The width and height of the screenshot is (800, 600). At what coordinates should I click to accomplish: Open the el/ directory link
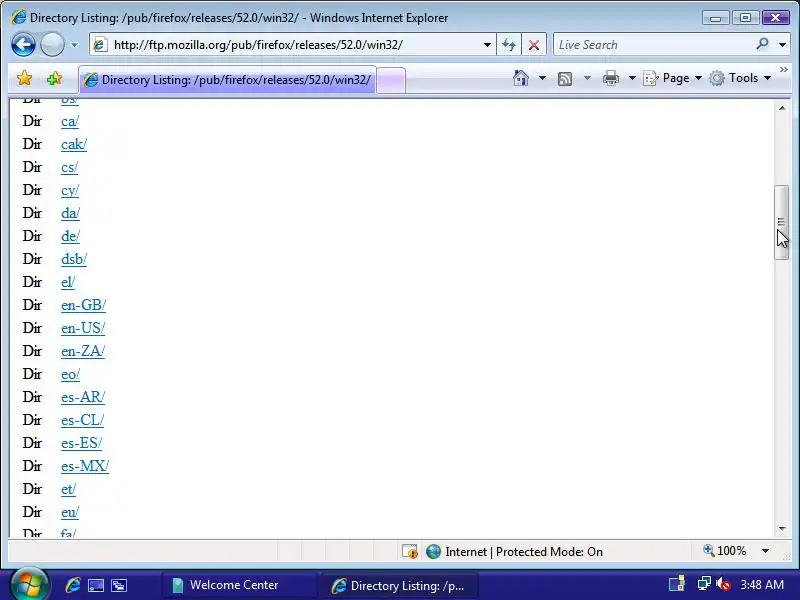[x=68, y=282]
